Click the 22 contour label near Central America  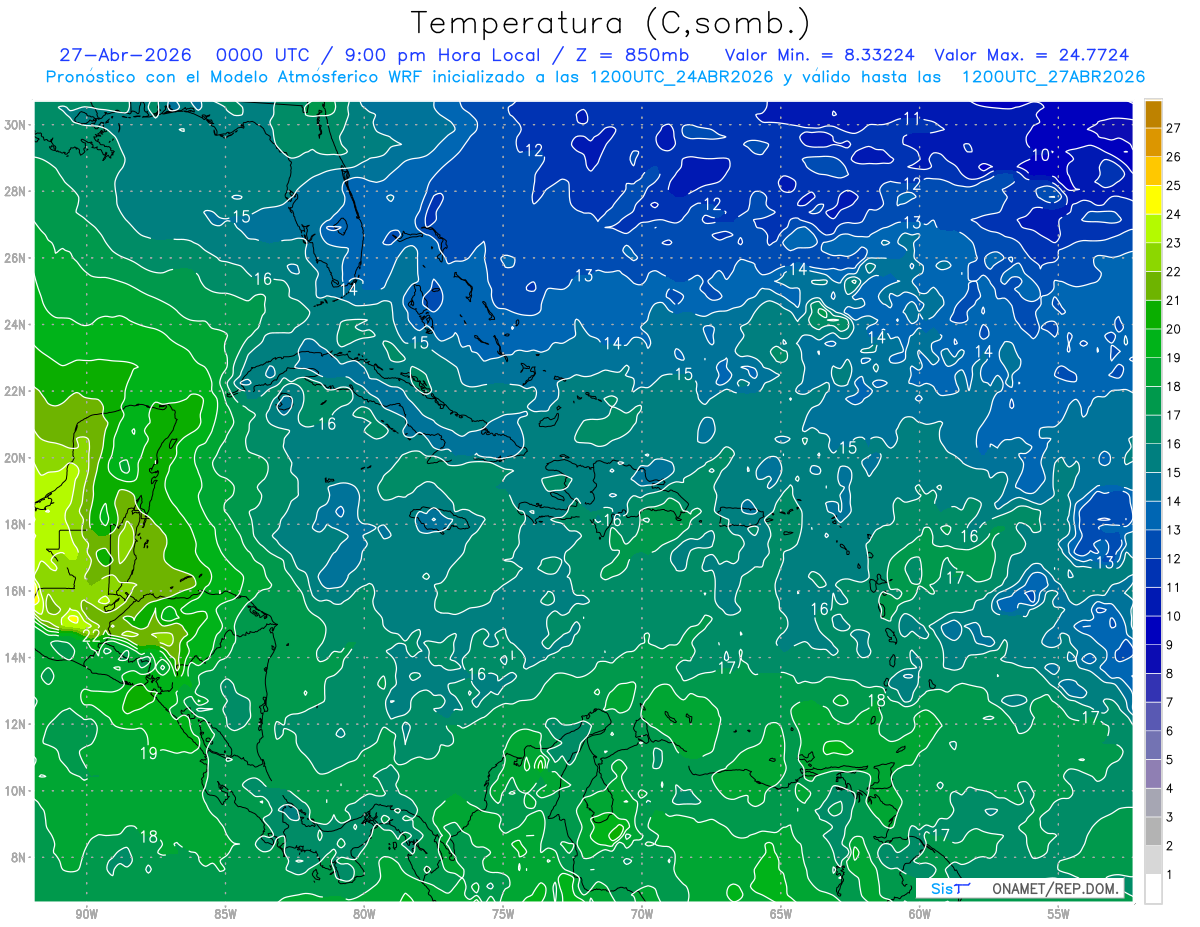(x=91, y=635)
